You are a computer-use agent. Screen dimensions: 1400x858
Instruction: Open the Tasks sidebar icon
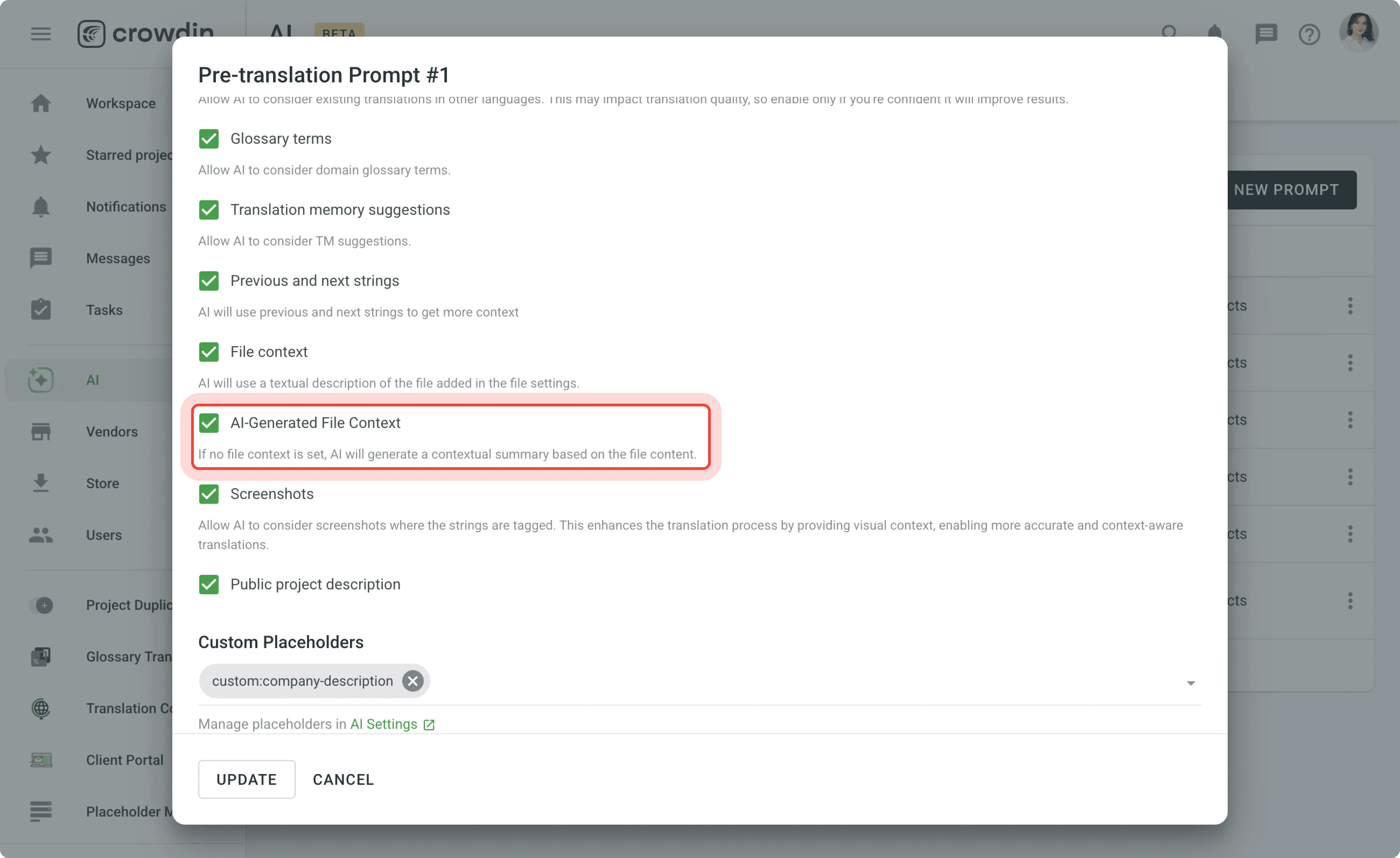[x=40, y=310]
